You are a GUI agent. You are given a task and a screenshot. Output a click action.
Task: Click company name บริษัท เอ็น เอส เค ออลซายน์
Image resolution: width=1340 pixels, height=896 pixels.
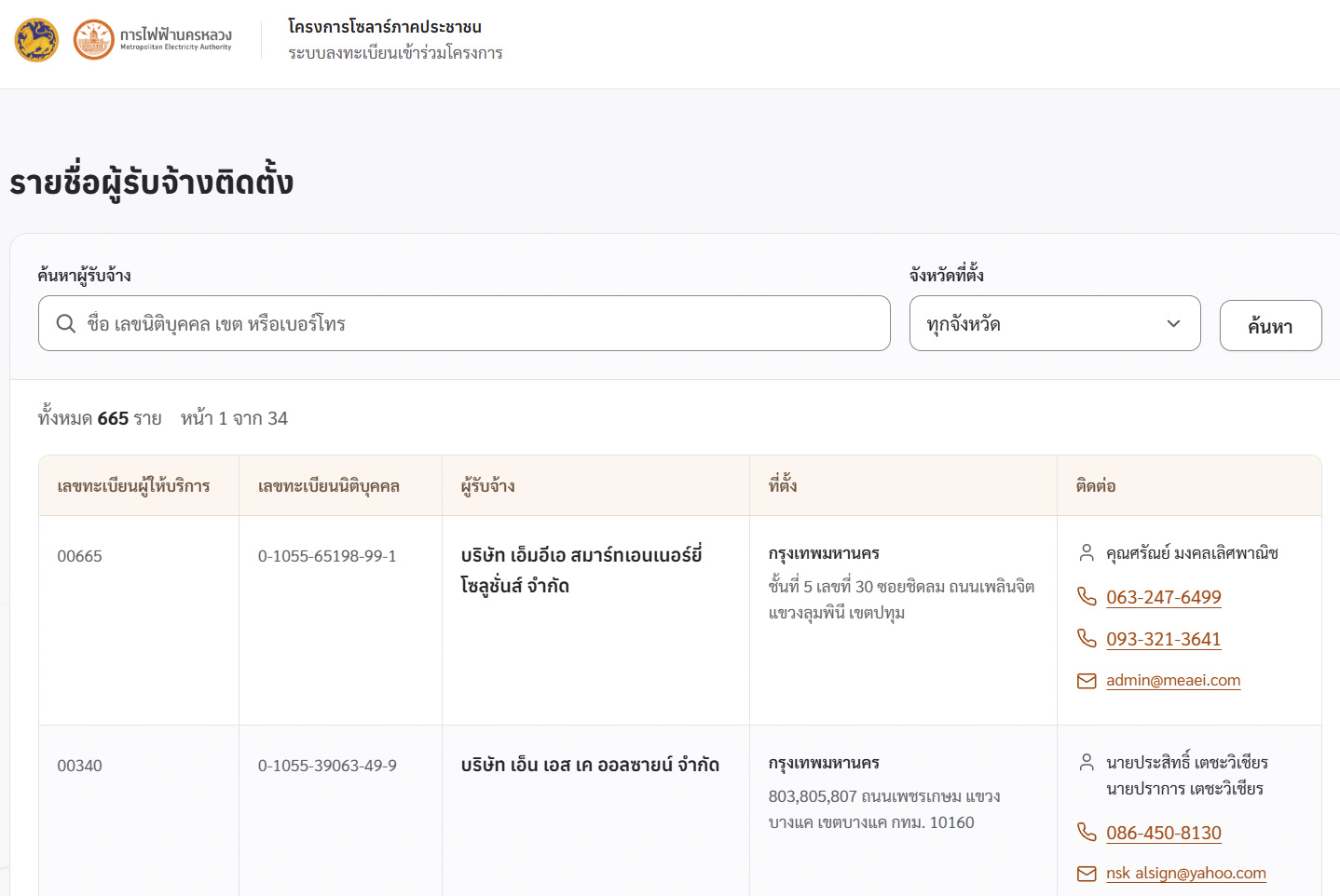[x=590, y=765]
